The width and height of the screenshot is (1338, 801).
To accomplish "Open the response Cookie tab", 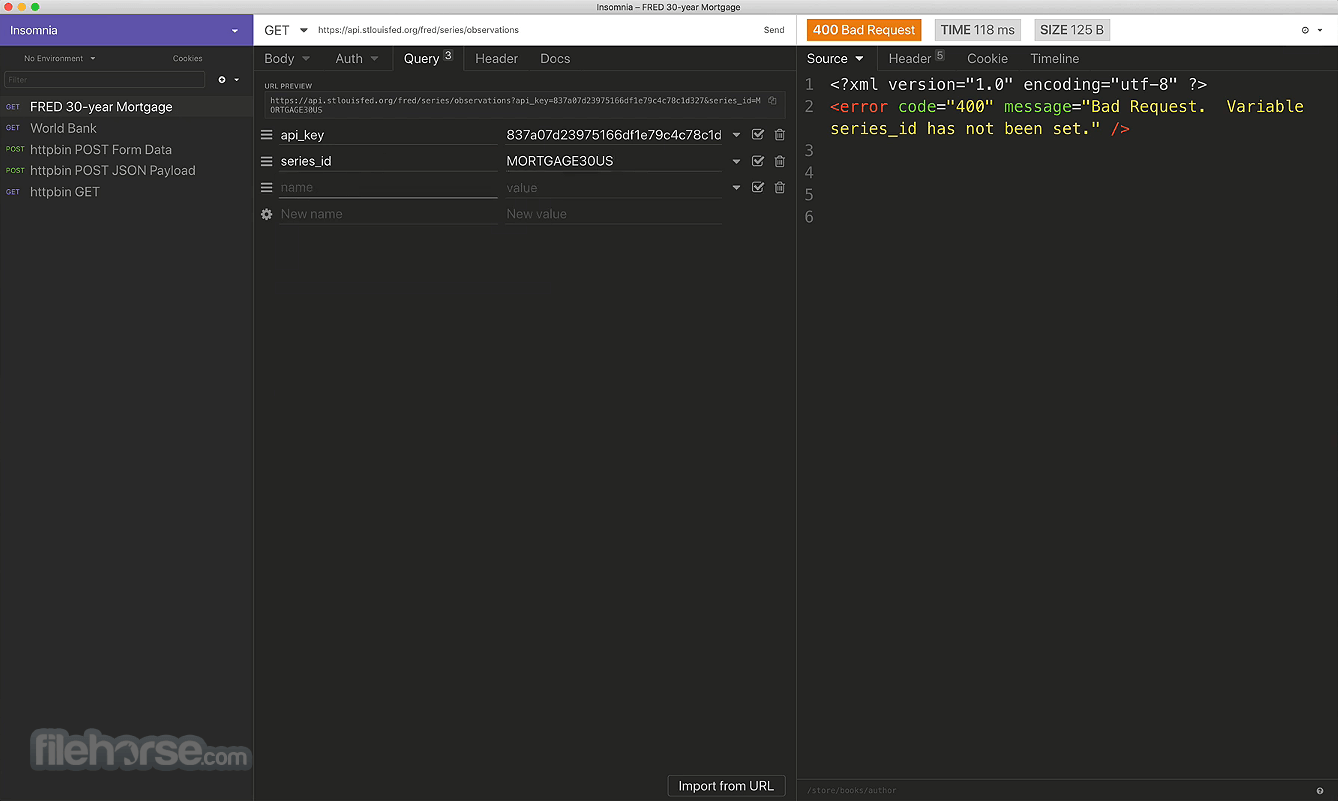I will pos(987,59).
